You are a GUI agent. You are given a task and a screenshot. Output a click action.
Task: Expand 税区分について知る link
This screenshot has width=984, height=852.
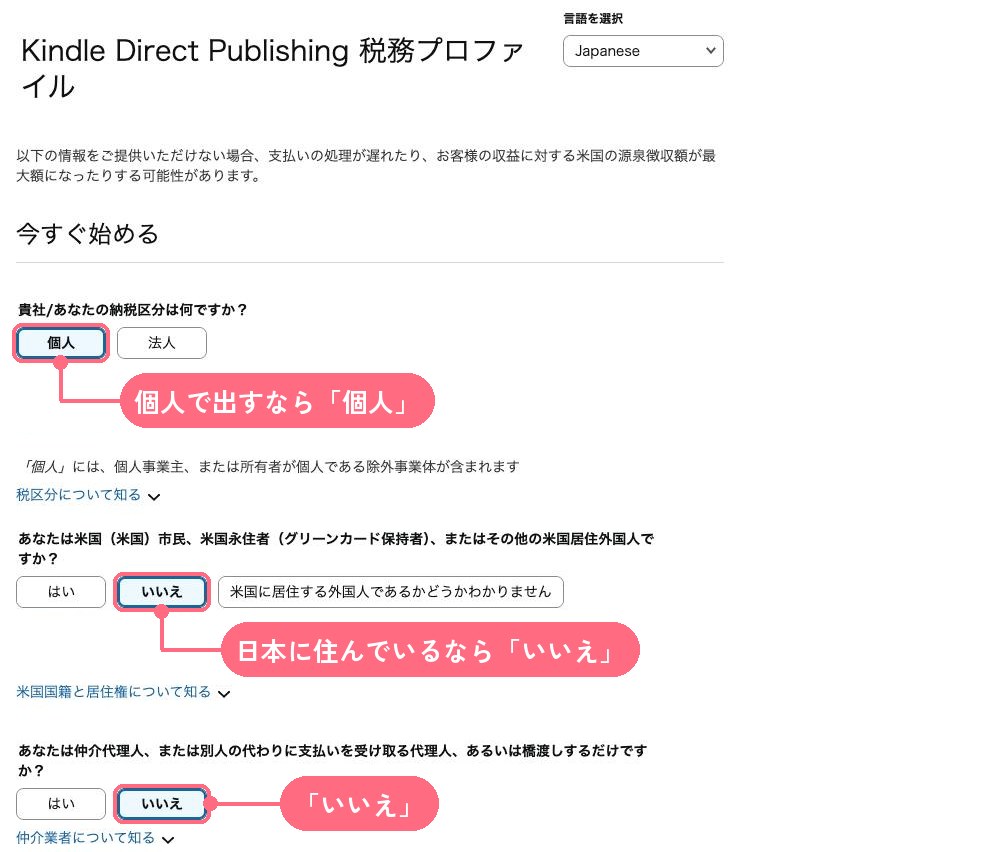click(78, 495)
